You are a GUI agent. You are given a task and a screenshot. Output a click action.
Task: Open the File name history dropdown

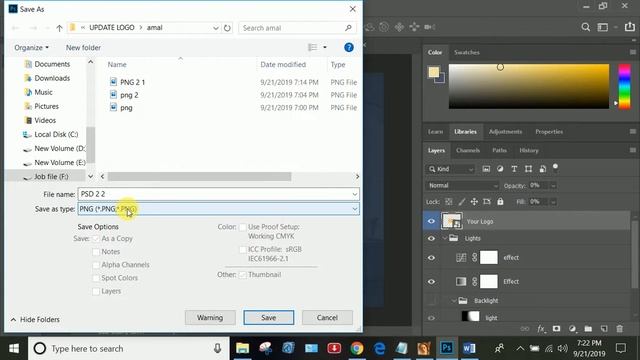coord(355,194)
